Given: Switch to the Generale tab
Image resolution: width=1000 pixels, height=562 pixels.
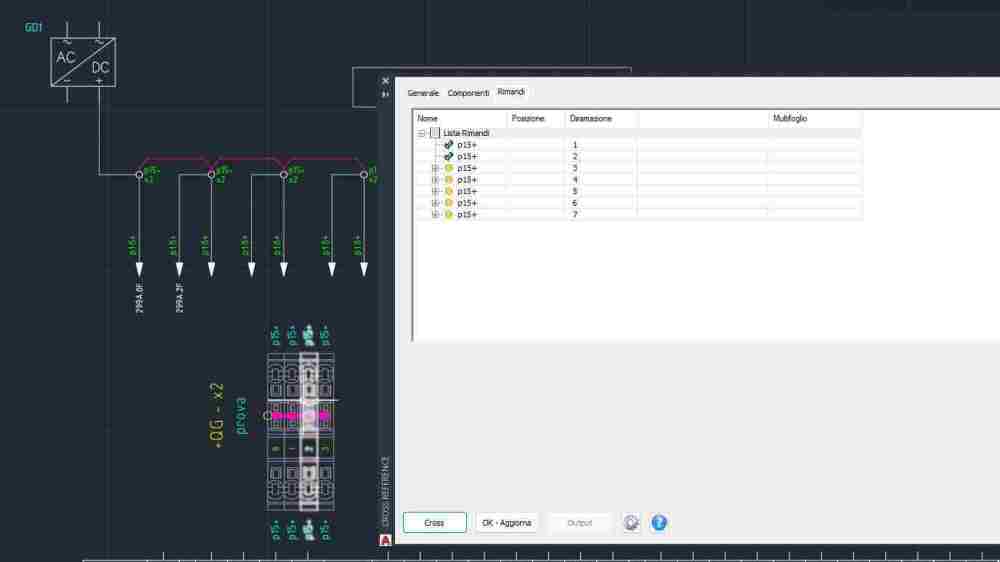Looking at the screenshot, I should tap(423, 93).
